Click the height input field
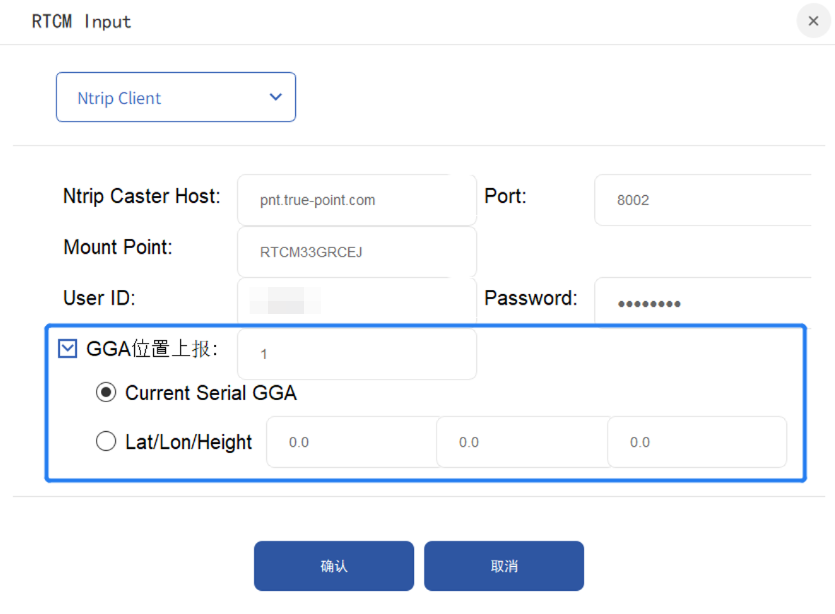This screenshot has height=614, width=835. click(696, 442)
